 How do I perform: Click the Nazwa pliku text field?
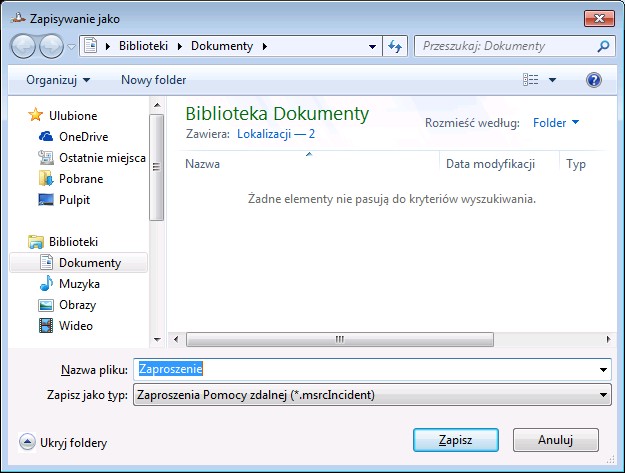click(372, 368)
